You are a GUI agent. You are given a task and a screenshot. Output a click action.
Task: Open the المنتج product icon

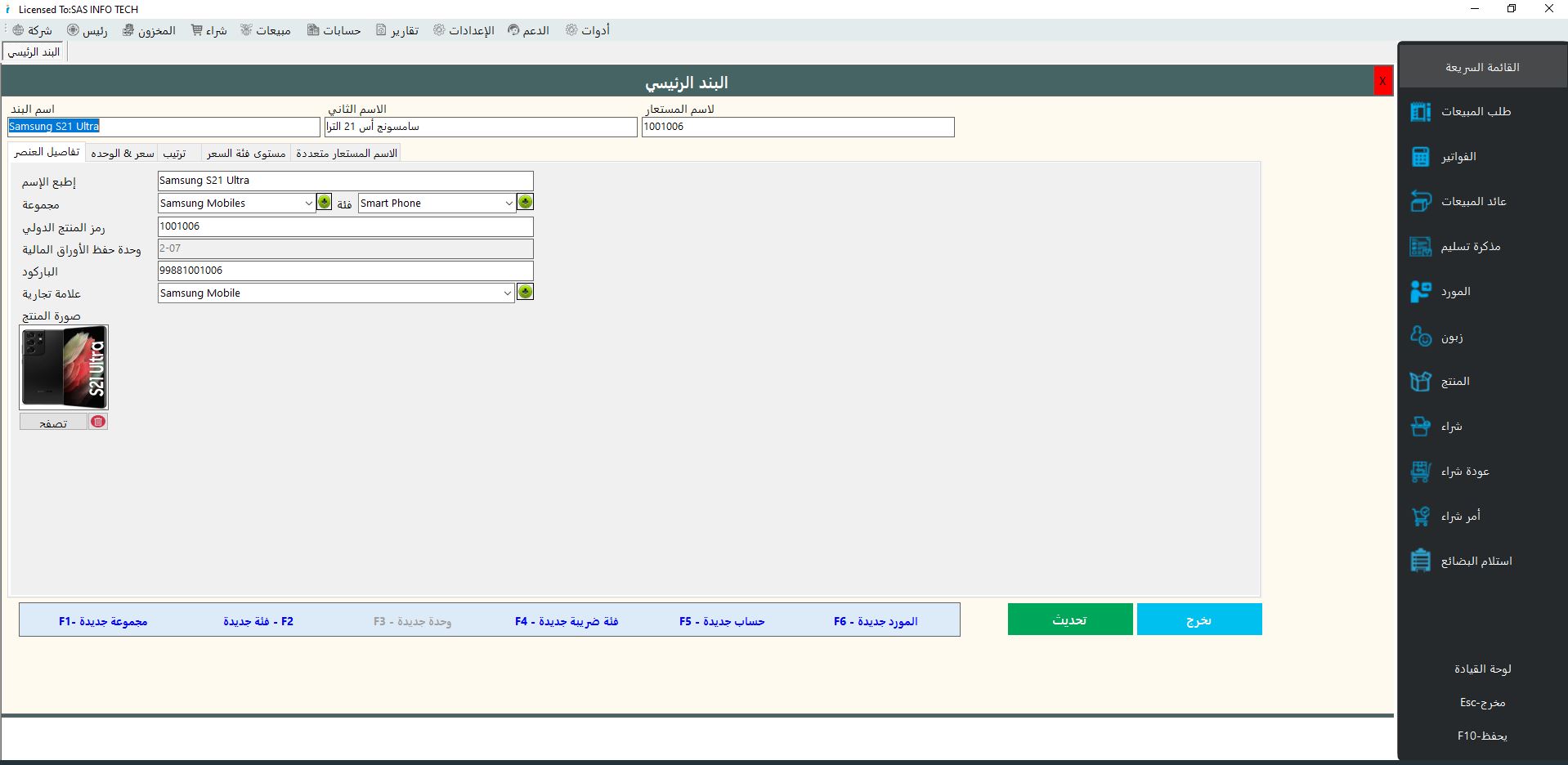click(1421, 381)
